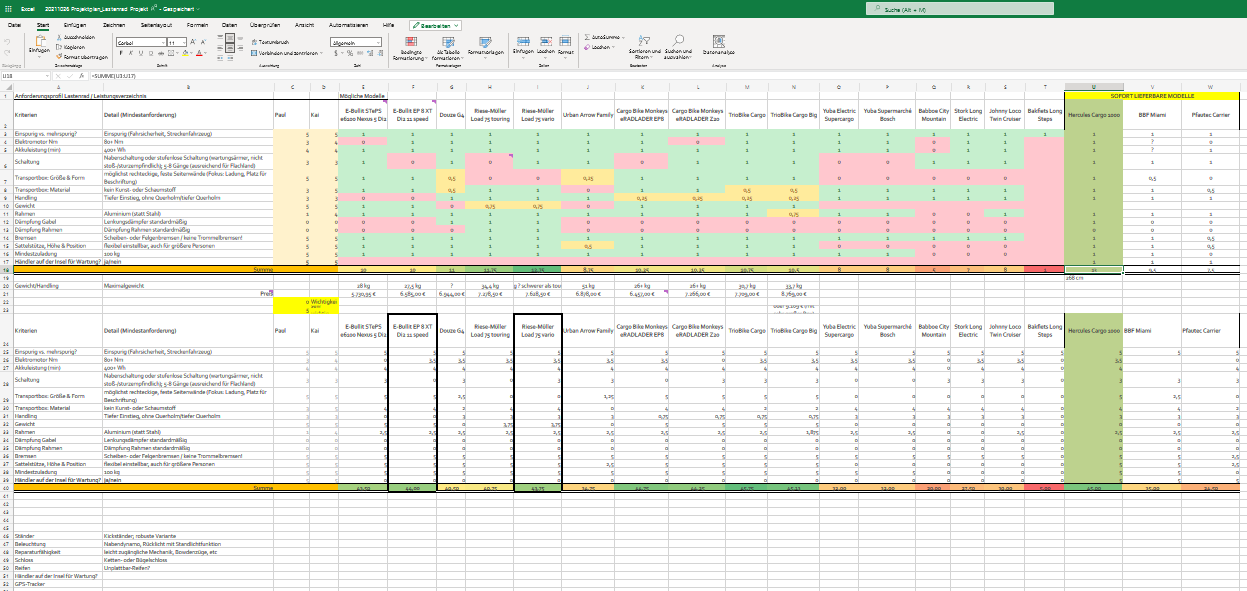Toggle strikethrough formatting
Screen dimensions: 1247x591
click(x=159, y=54)
